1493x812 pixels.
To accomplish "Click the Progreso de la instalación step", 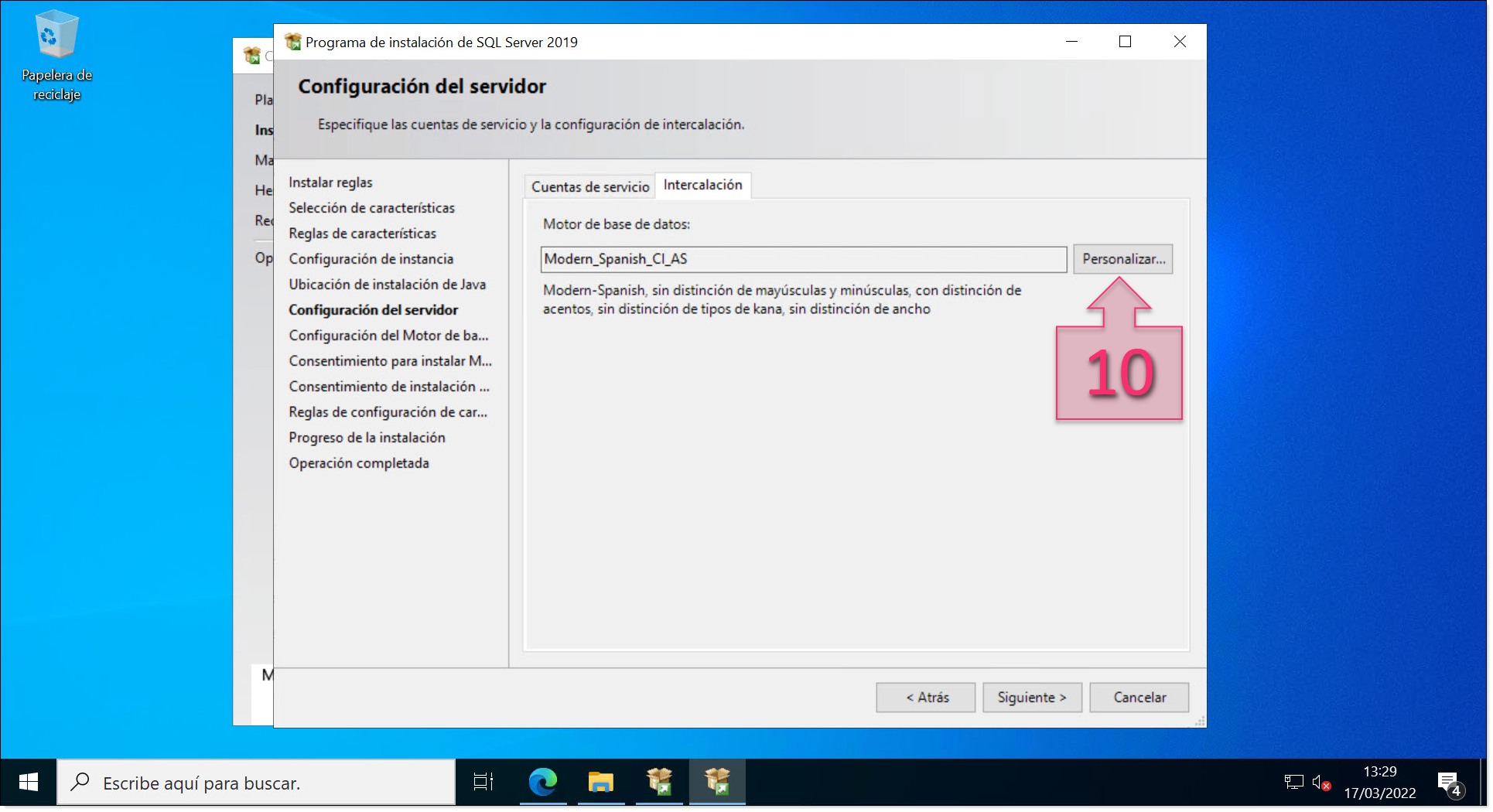I will point(367,438).
